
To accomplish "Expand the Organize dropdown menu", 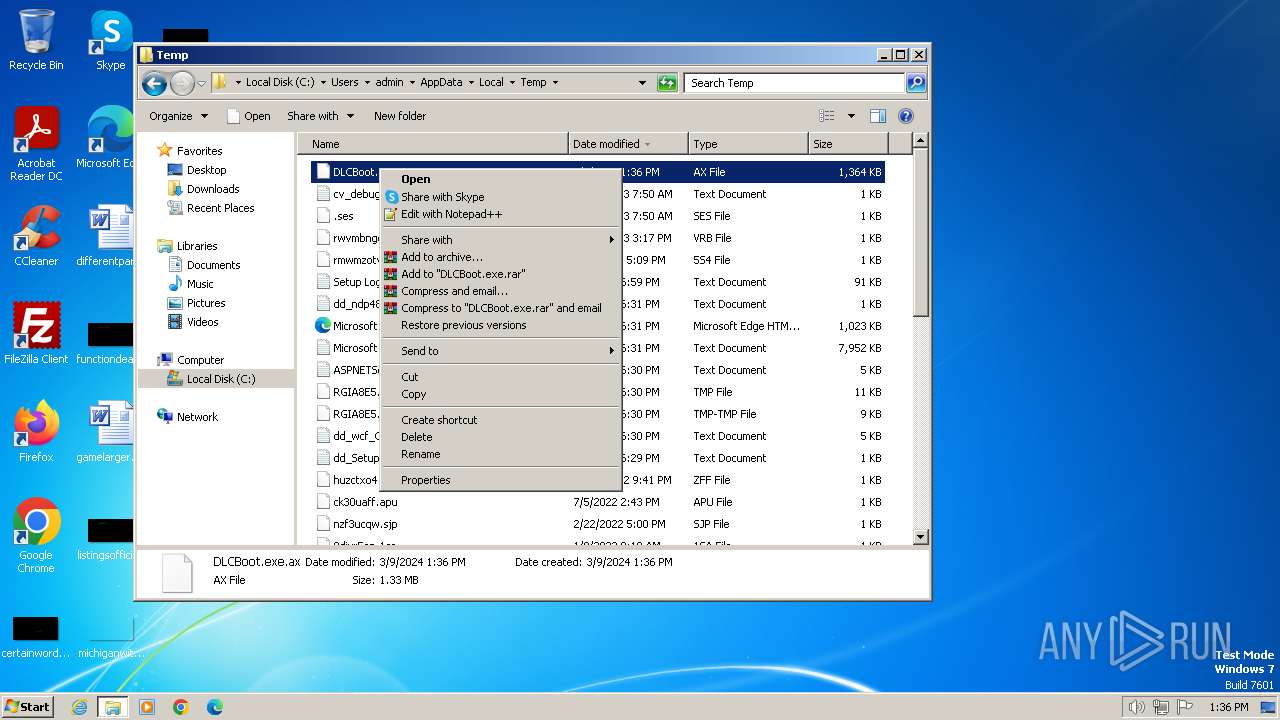I will tap(179, 116).
